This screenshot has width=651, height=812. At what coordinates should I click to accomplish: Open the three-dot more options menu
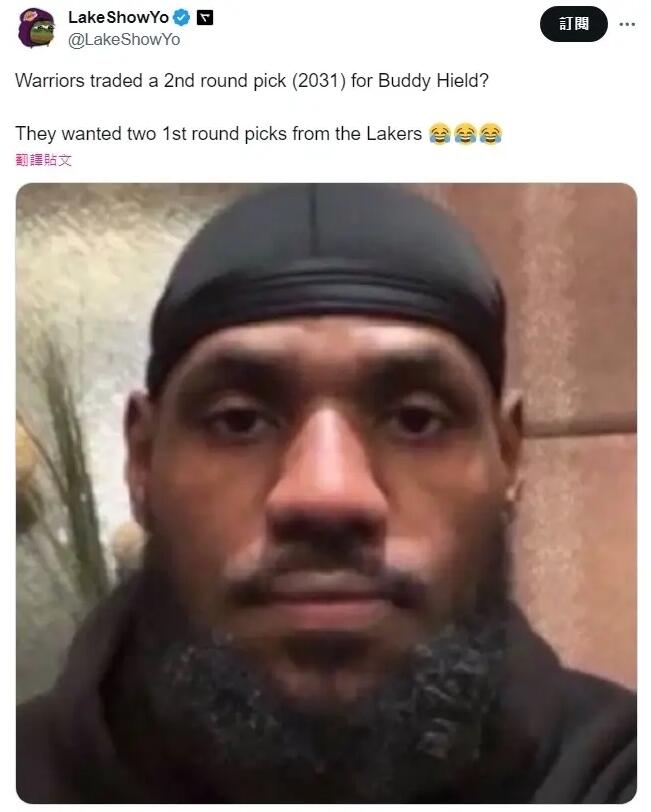pyautogui.click(x=627, y=24)
